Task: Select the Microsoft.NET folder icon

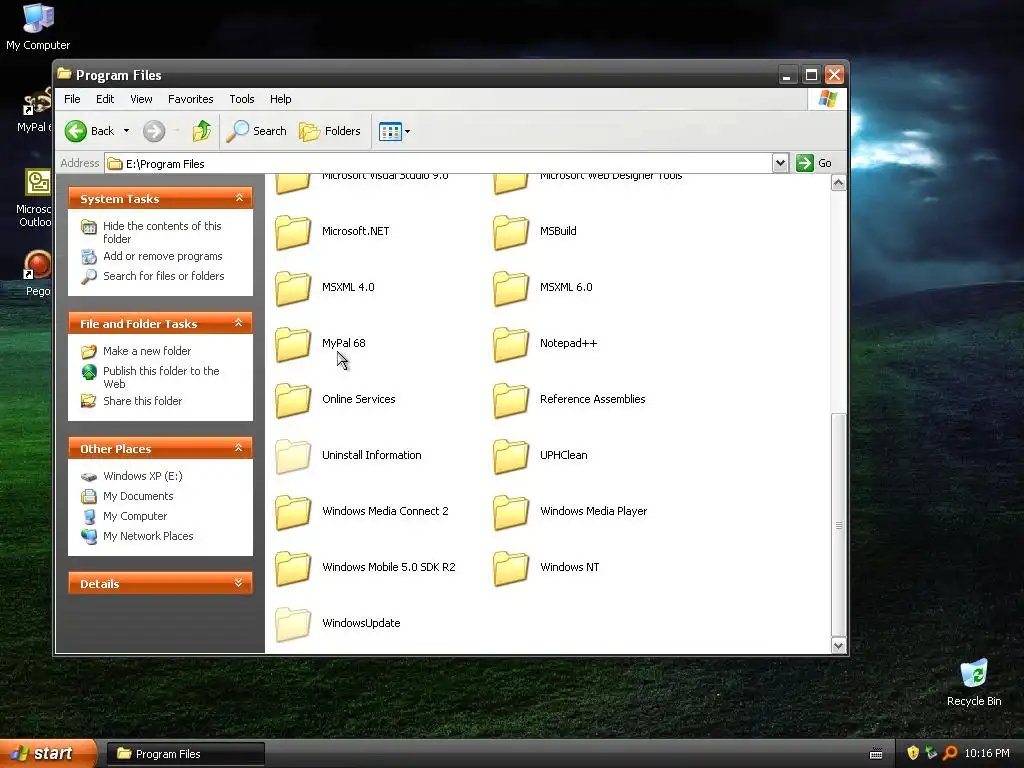Action: (x=293, y=232)
